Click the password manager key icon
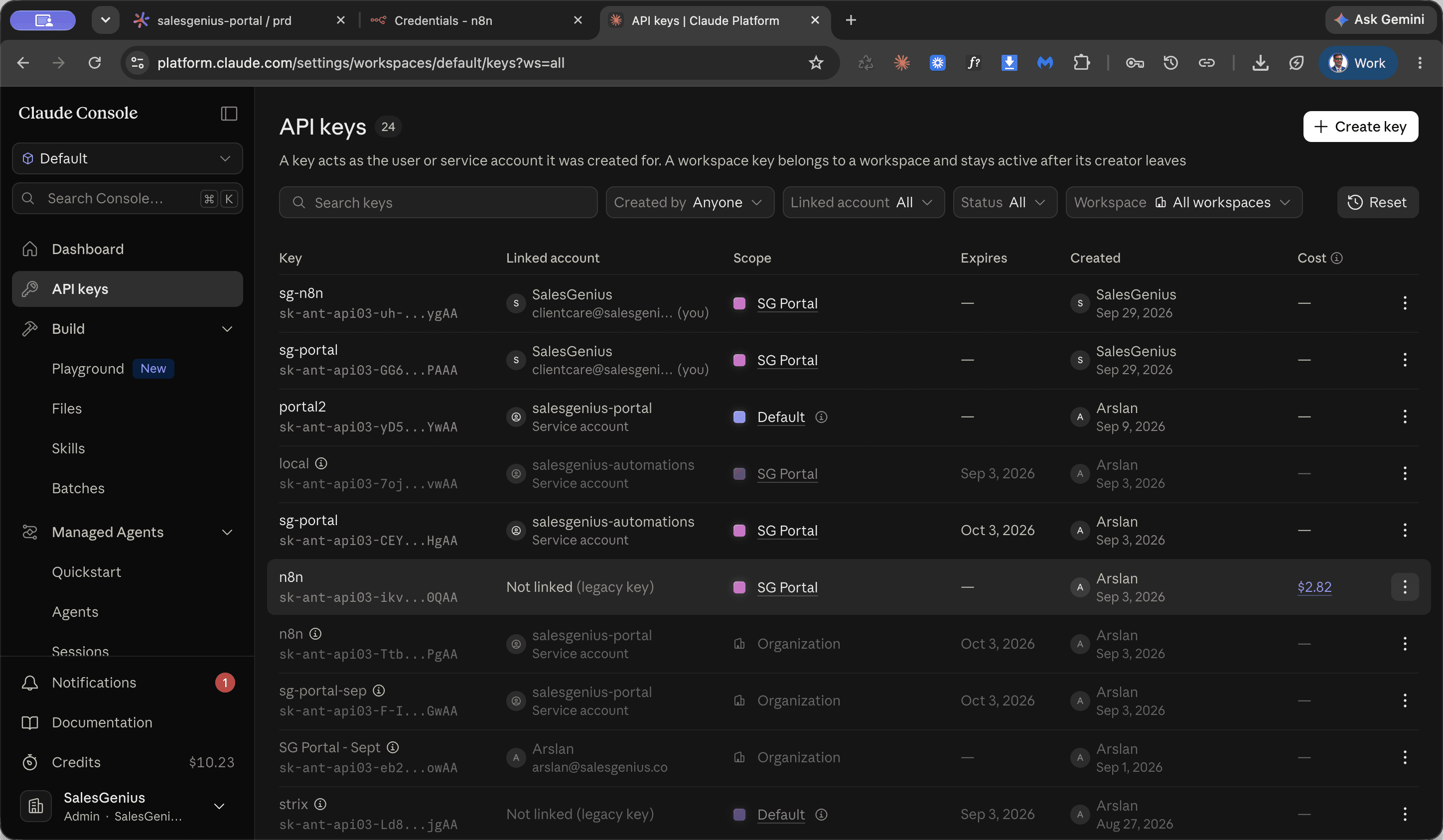The image size is (1443, 840). 1135,62
